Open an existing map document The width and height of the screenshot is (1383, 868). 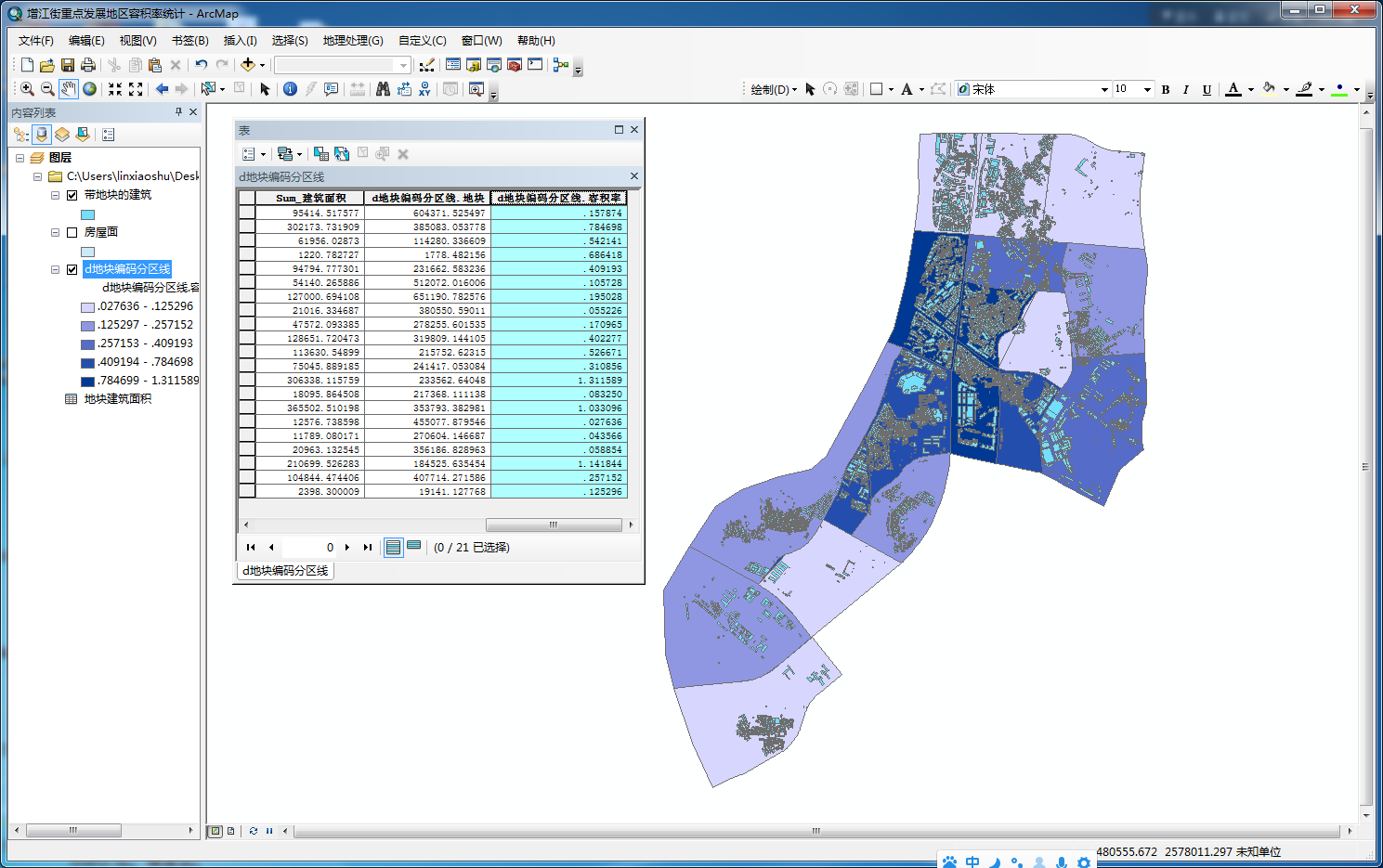(x=47, y=65)
